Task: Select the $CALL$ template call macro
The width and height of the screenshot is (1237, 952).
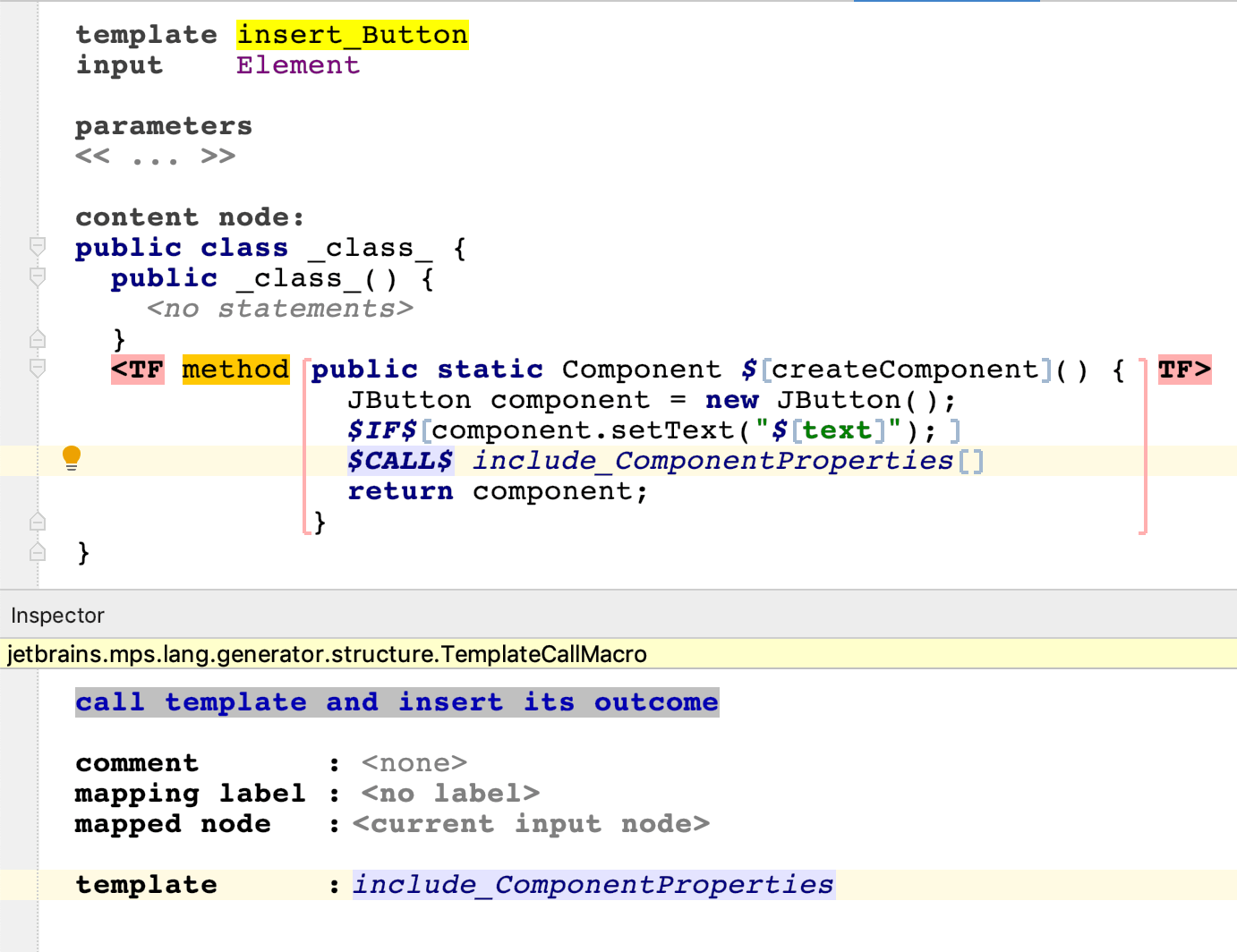Action: (400, 461)
